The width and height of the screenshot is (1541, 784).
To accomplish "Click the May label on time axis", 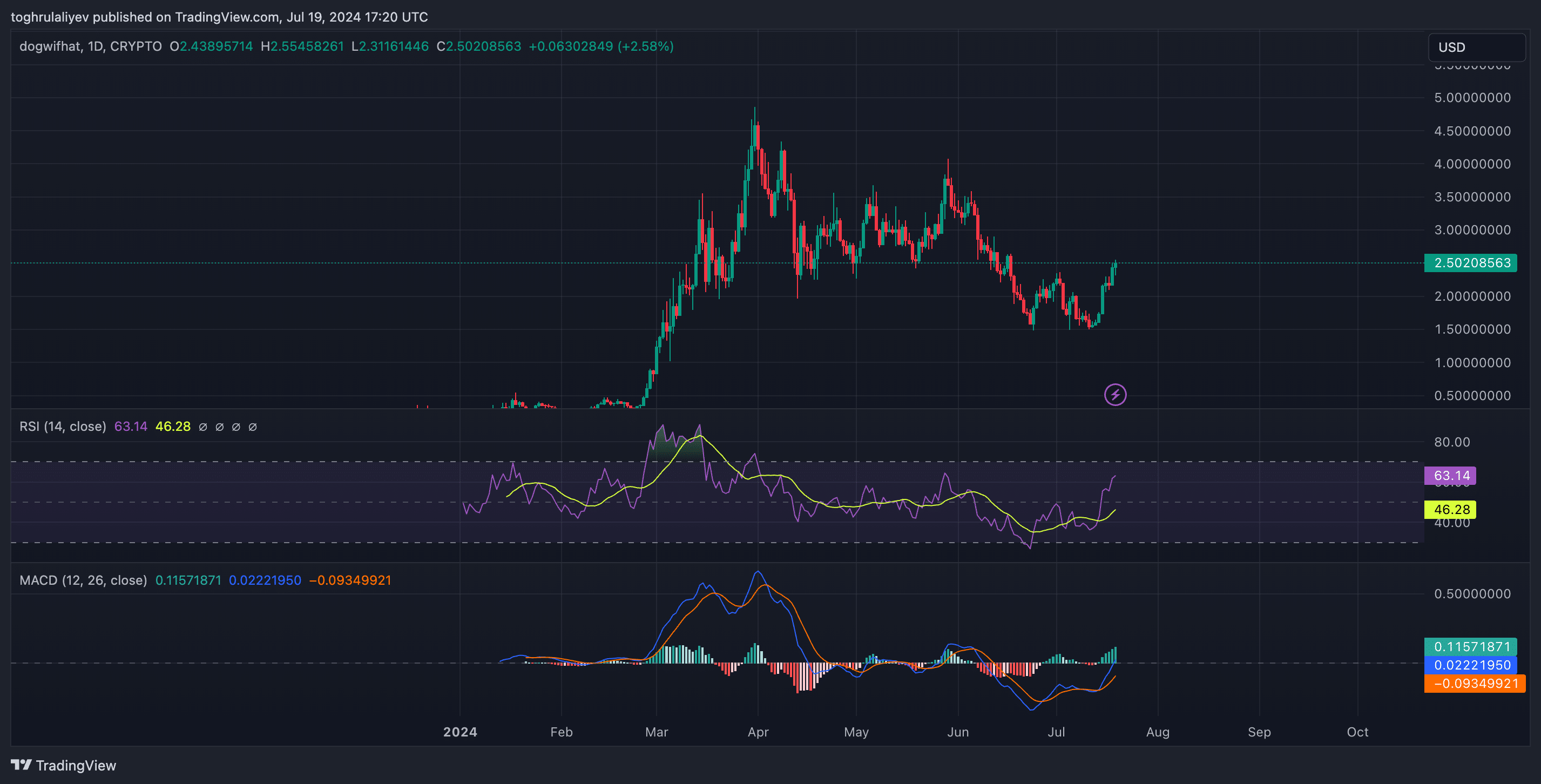I will (x=856, y=732).
